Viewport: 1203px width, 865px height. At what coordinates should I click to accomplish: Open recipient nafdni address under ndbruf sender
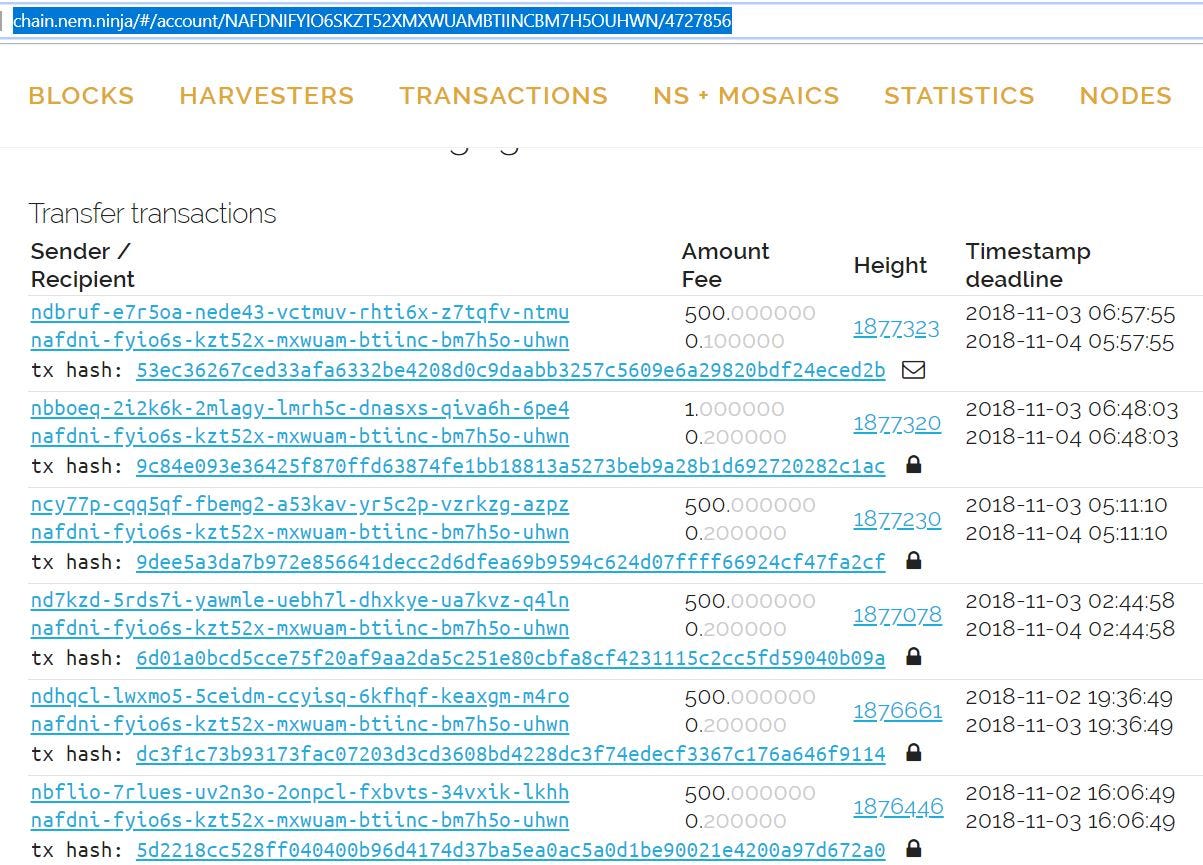(x=300, y=340)
